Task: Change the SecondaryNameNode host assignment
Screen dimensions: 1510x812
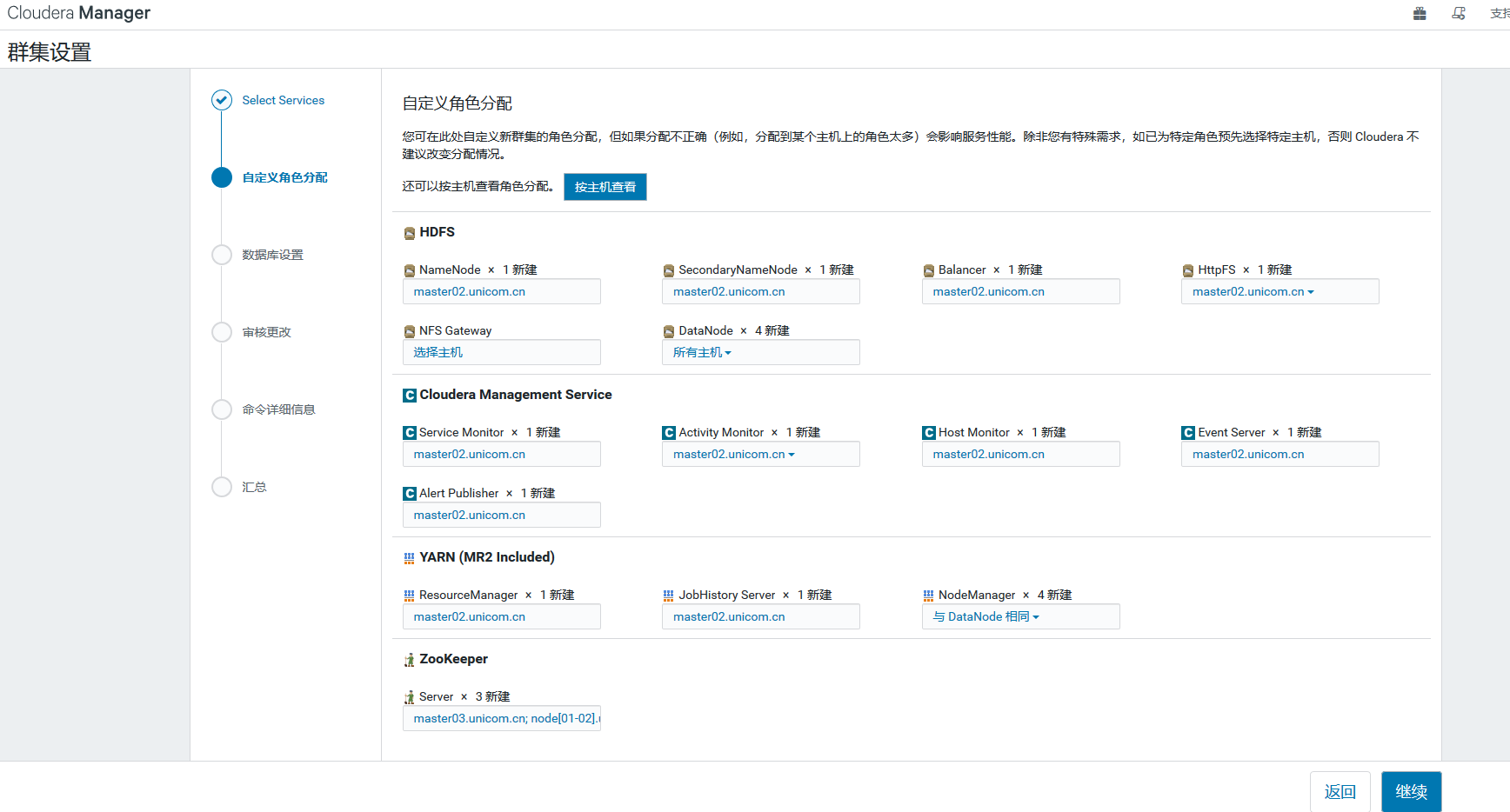Action: pos(760,291)
